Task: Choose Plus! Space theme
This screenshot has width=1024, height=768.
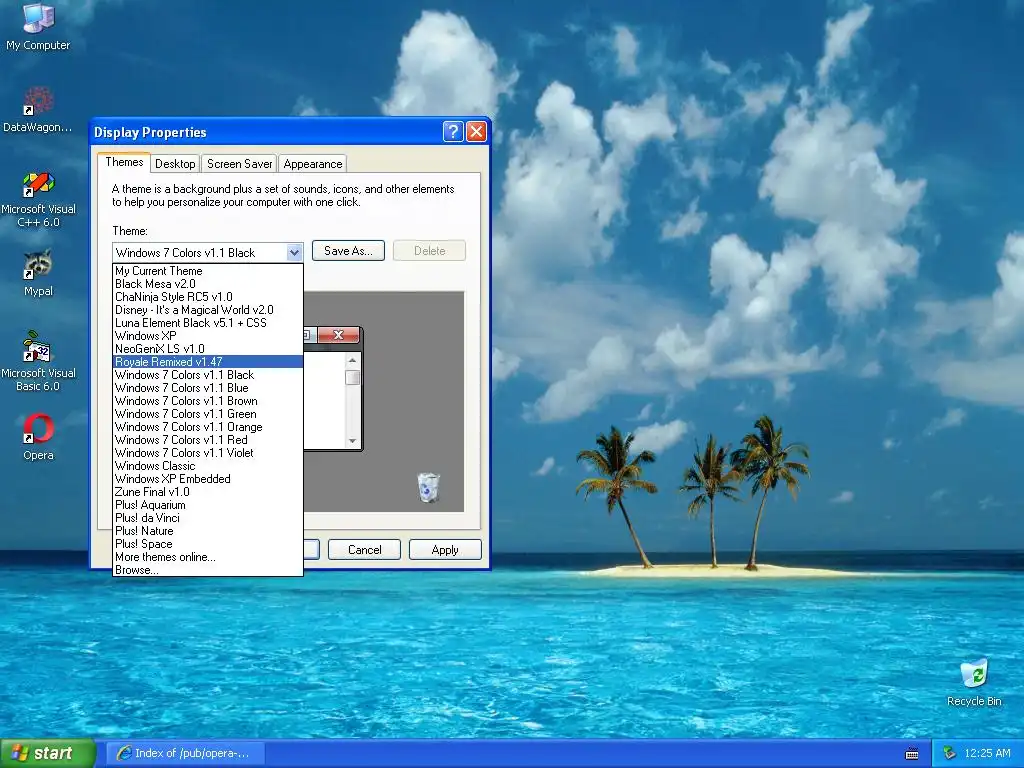Action: pyautogui.click(x=208, y=544)
